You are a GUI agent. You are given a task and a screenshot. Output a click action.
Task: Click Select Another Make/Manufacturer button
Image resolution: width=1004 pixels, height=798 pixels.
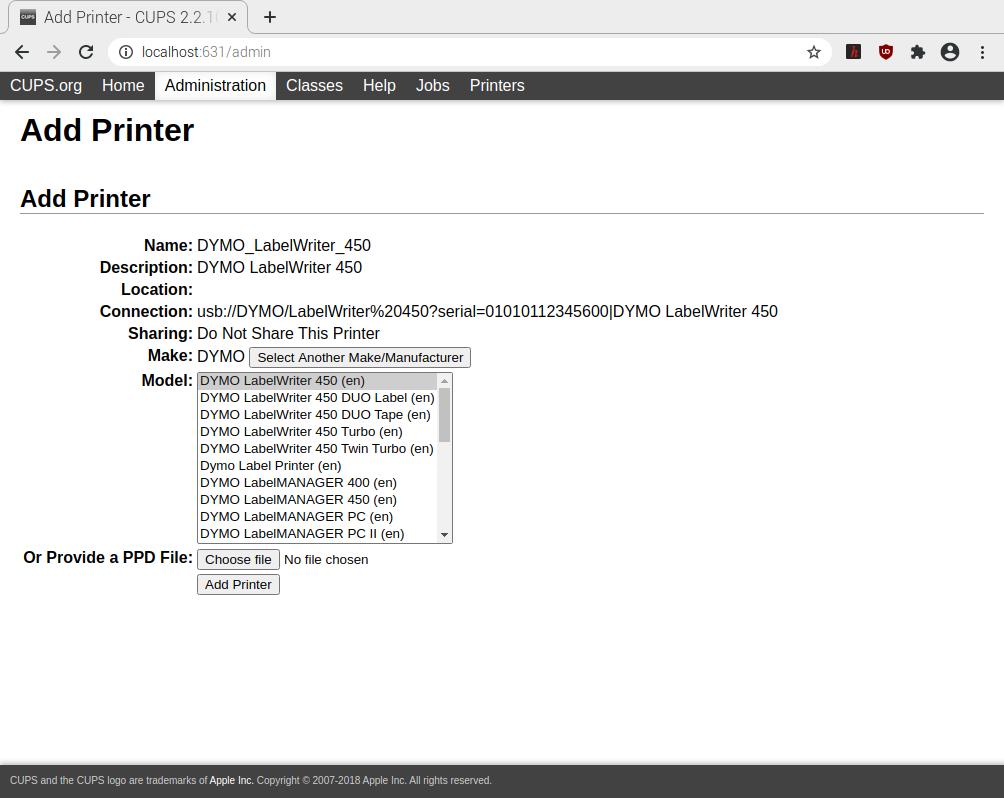[x=360, y=358]
